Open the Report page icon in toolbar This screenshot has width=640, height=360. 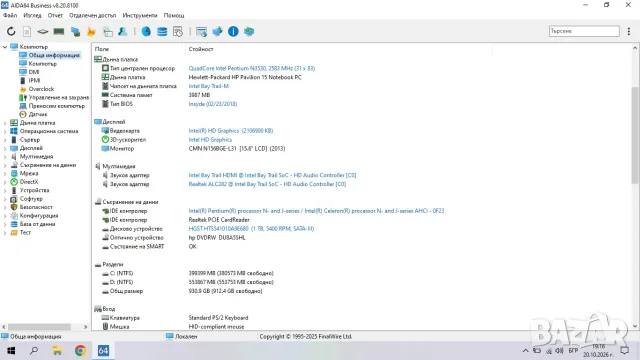coord(27,31)
